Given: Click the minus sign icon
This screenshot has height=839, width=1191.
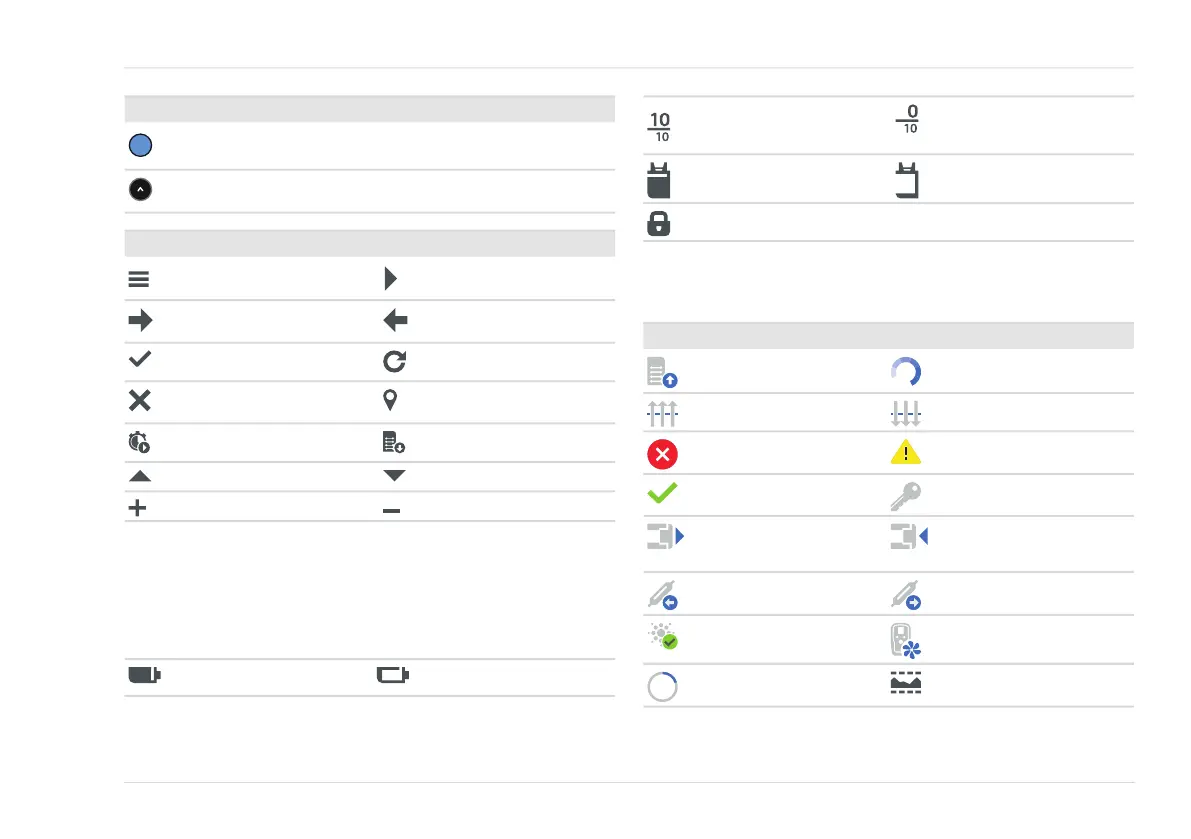Looking at the screenshot, I should tap(391, 511).
